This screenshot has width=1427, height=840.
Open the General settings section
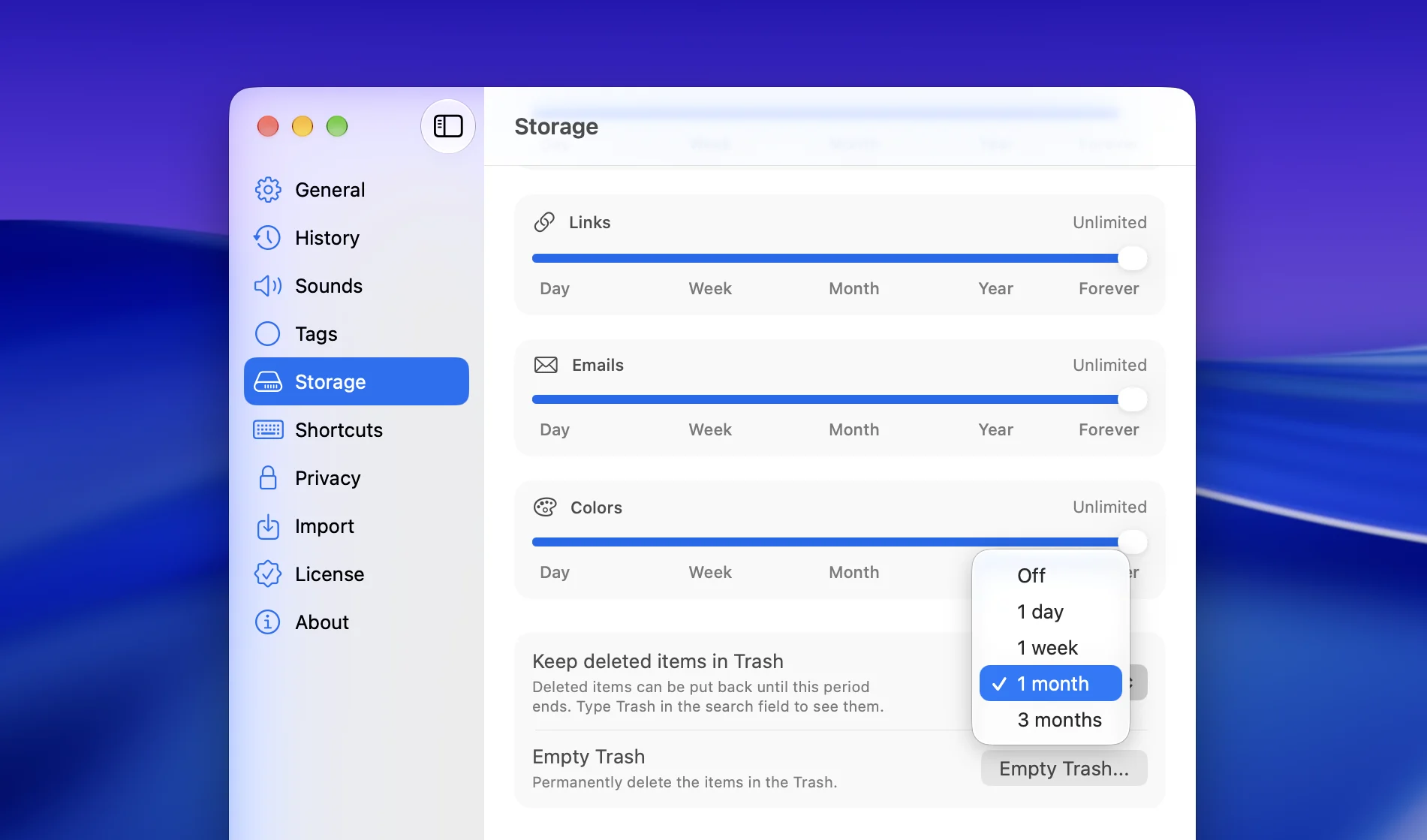click(x=357, y=190)
